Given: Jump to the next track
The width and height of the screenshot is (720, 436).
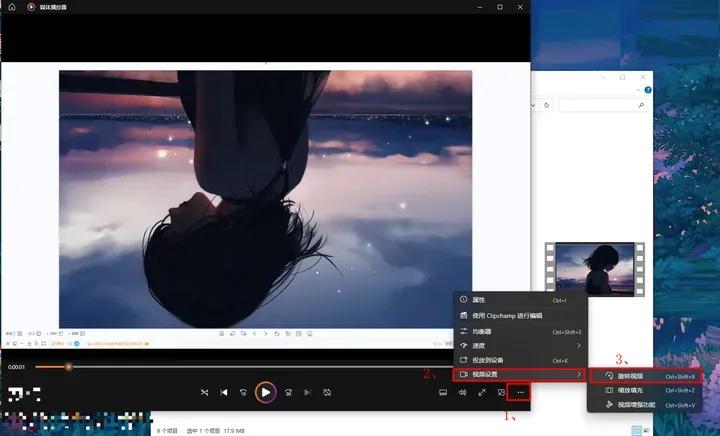Looking at the screenshot, I should (x=308, y=392).
